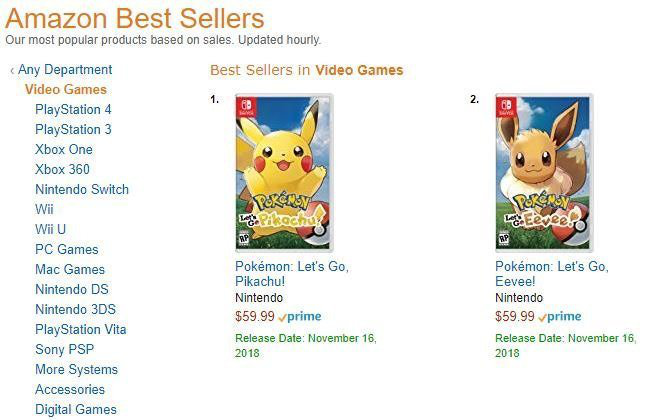Click the Prime icon under Pikachu price
Image resolution: width=647 pixels, height=420 pixels.
tap(300, 317)
